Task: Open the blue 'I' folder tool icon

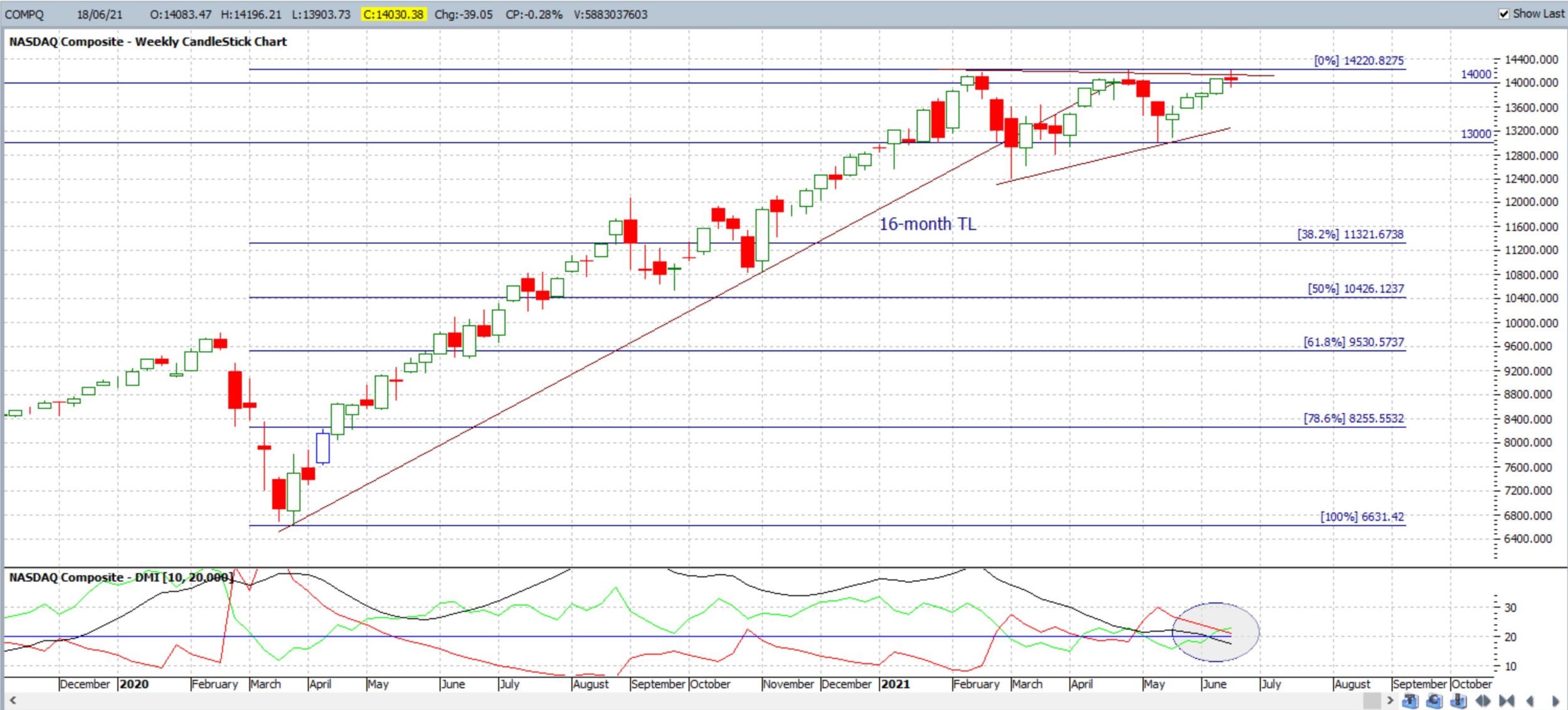Action: coord(1458,701)
